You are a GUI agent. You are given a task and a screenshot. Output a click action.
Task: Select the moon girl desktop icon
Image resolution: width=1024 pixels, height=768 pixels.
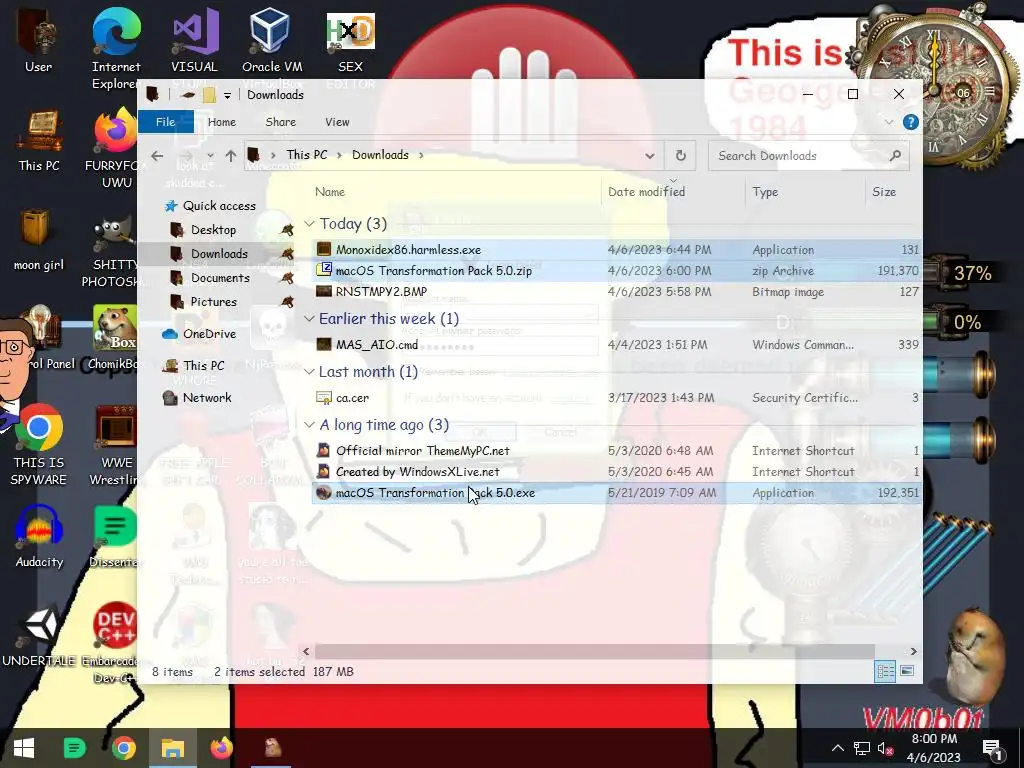coord(39,240)
